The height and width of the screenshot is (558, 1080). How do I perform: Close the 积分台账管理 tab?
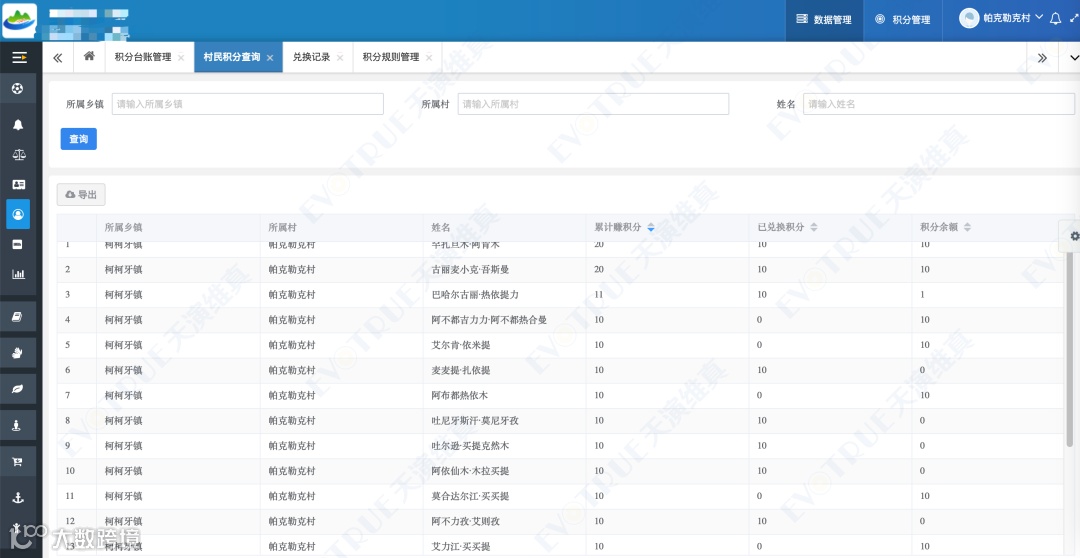(181, 58)
